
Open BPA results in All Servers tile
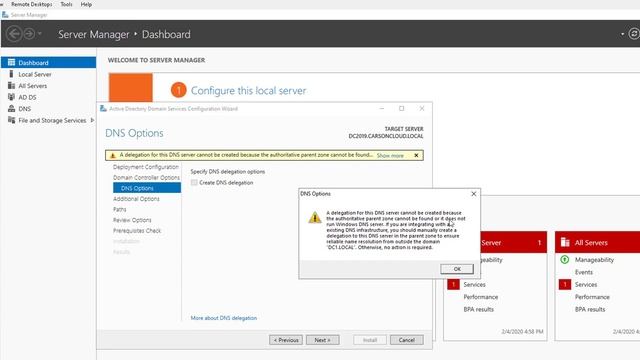(590, 309)
